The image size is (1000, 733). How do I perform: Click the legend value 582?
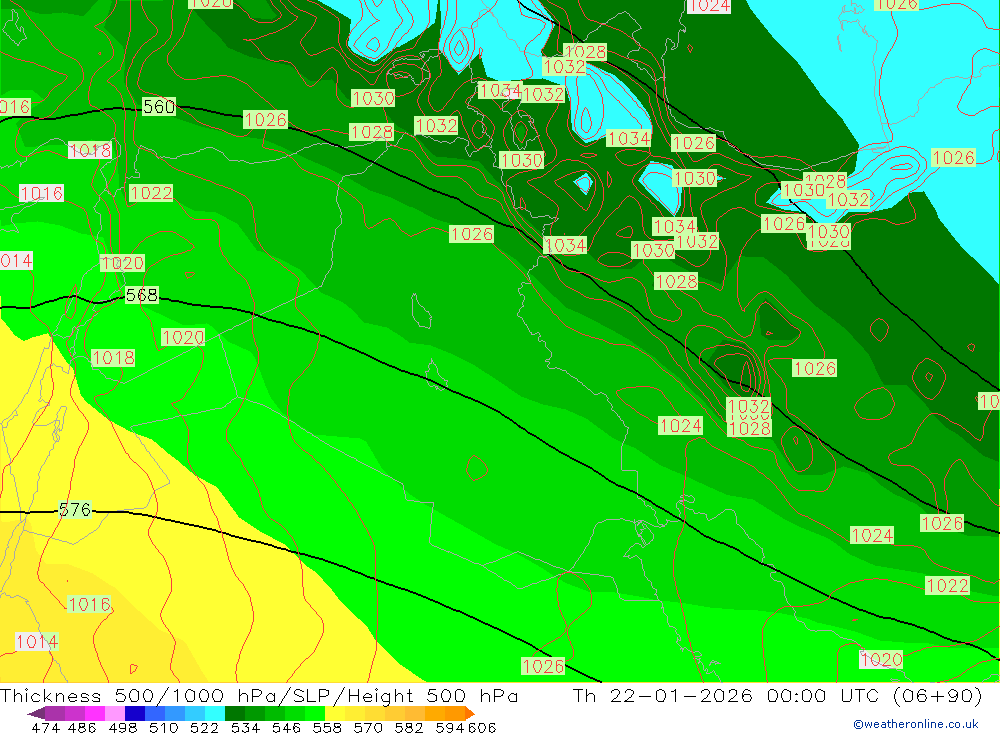[409, 727]
